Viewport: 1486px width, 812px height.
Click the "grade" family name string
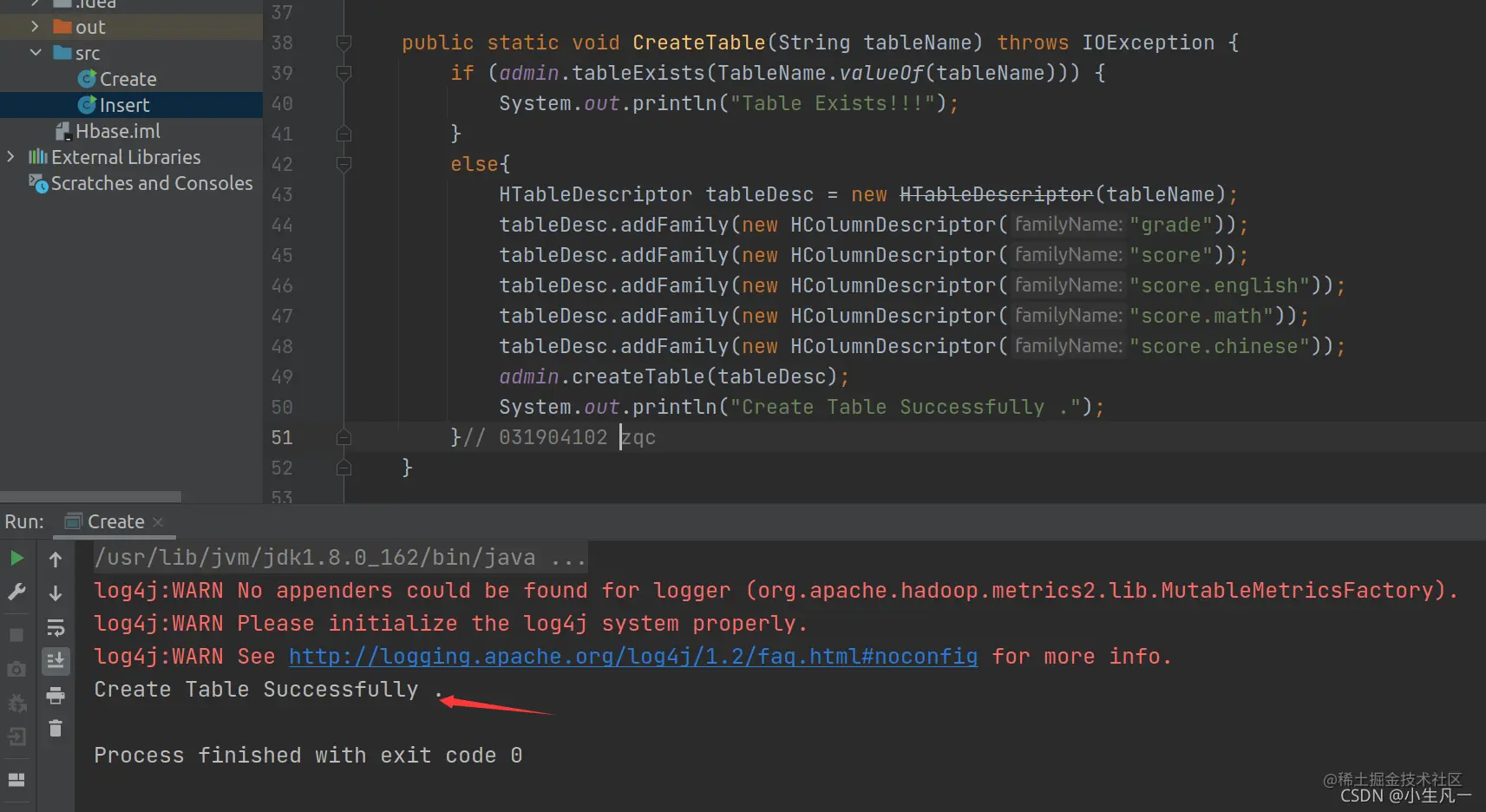point(1170,225)
